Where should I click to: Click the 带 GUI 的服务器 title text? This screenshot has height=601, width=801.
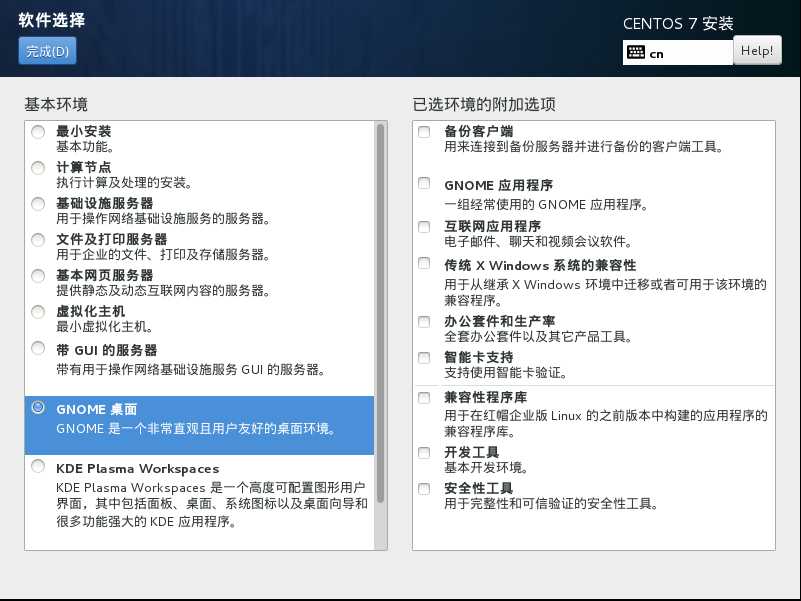(x=107, y=350)
